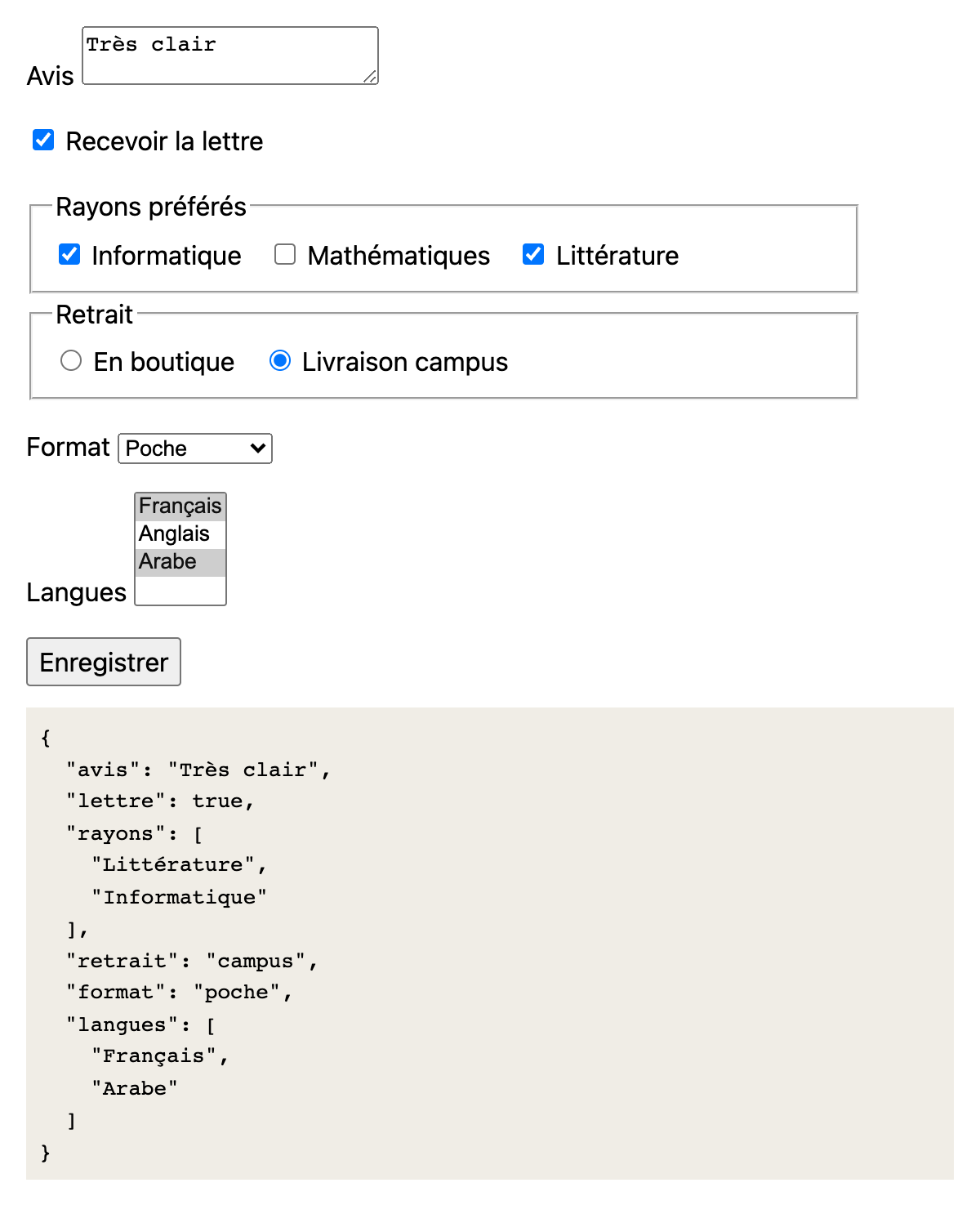Click the Format dropdown chevron arrow
980x1214 pixels.
point(258,449)
